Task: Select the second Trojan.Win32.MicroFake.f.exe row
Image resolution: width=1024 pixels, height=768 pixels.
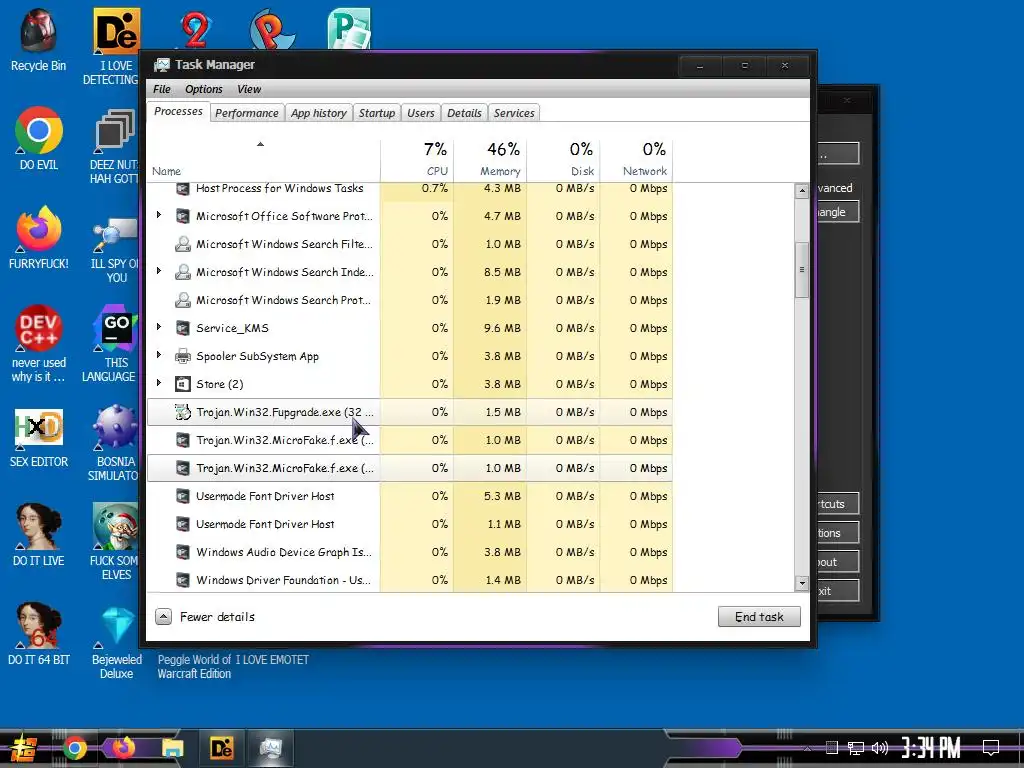Action: coord(410,468)
